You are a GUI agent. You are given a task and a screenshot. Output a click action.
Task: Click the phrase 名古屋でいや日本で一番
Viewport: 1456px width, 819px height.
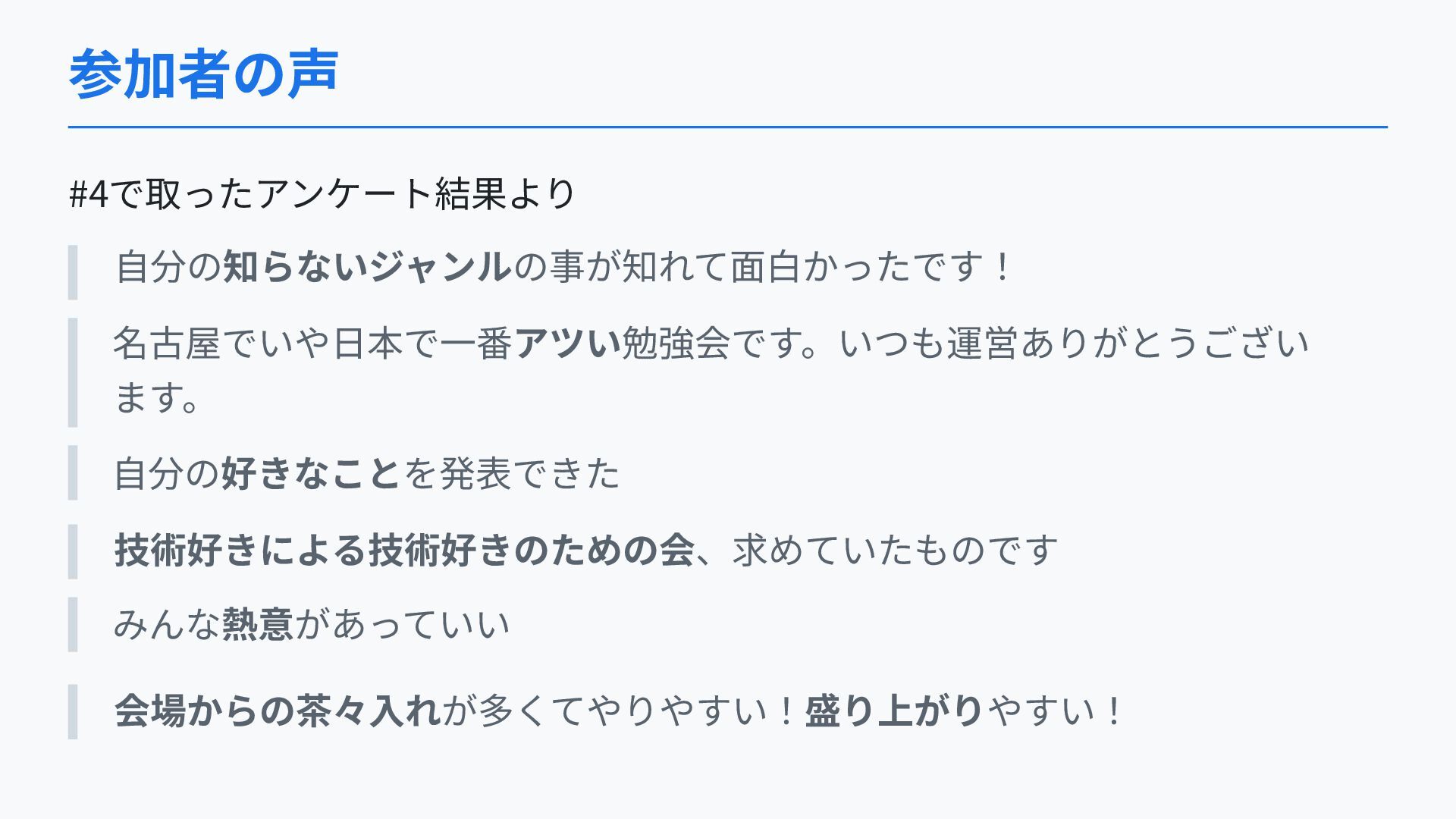pos(313,344)
